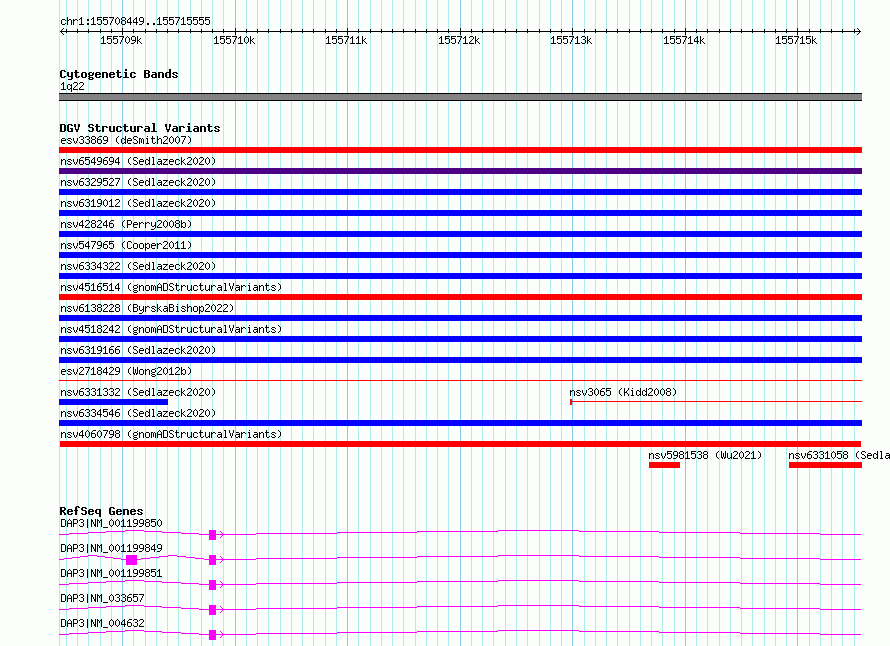Image resolution: width=890 pixels, height=646 pixels.
Task: Select nsv4518242 gnomAD variant label
Action: pyautogui.click(x=171, y=329)
